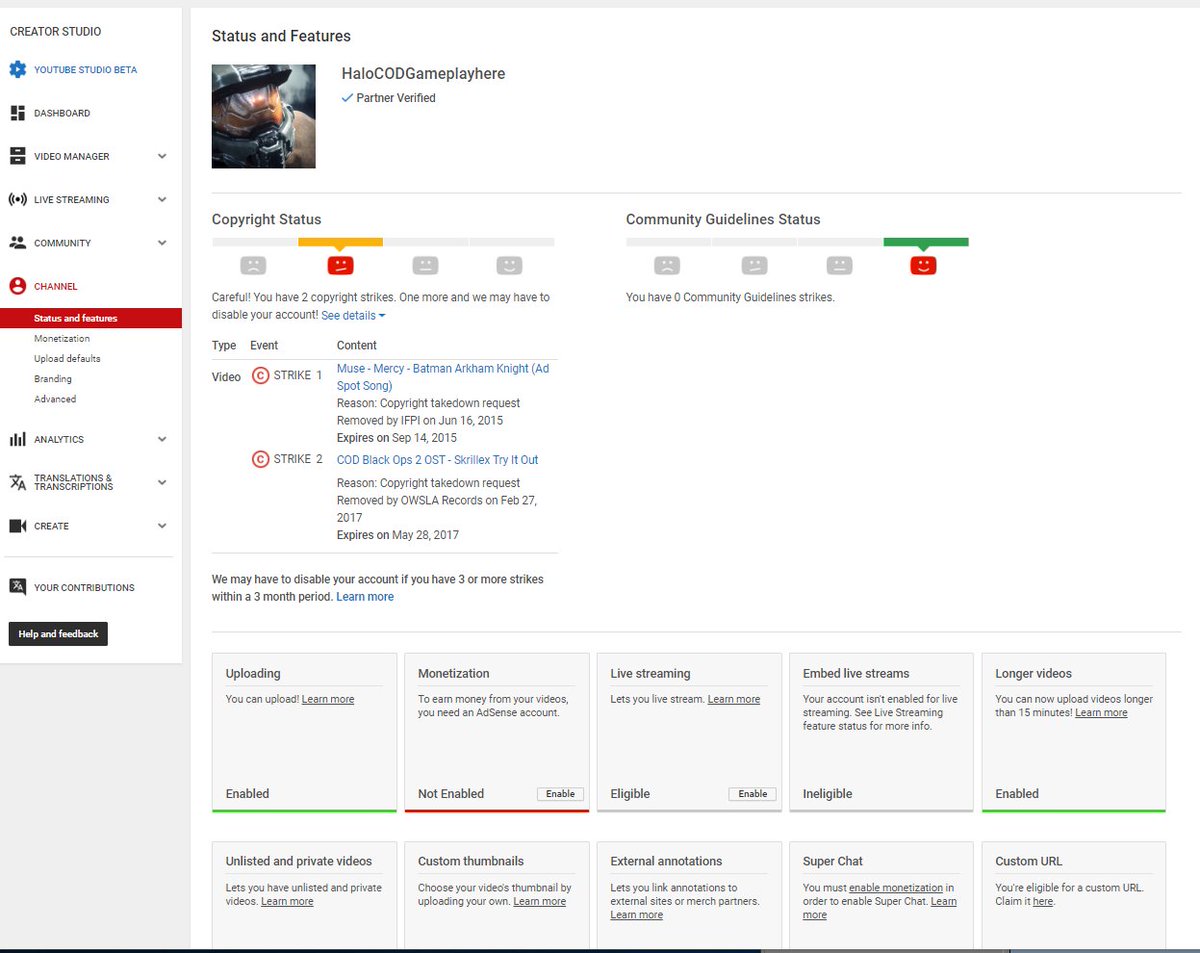This screenshot has height=953, width=1200.
Task: Open Your Contributions in the sidebar
Action: (x=84, y=587)
